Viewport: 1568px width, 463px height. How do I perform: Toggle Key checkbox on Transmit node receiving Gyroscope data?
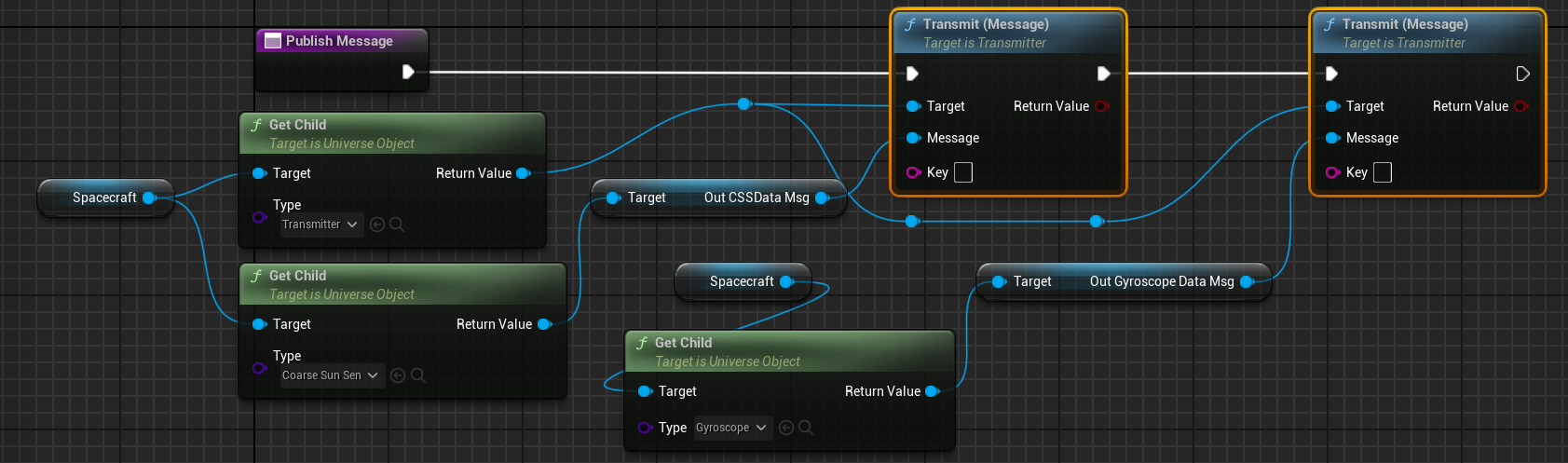(x=1383, y=172)
